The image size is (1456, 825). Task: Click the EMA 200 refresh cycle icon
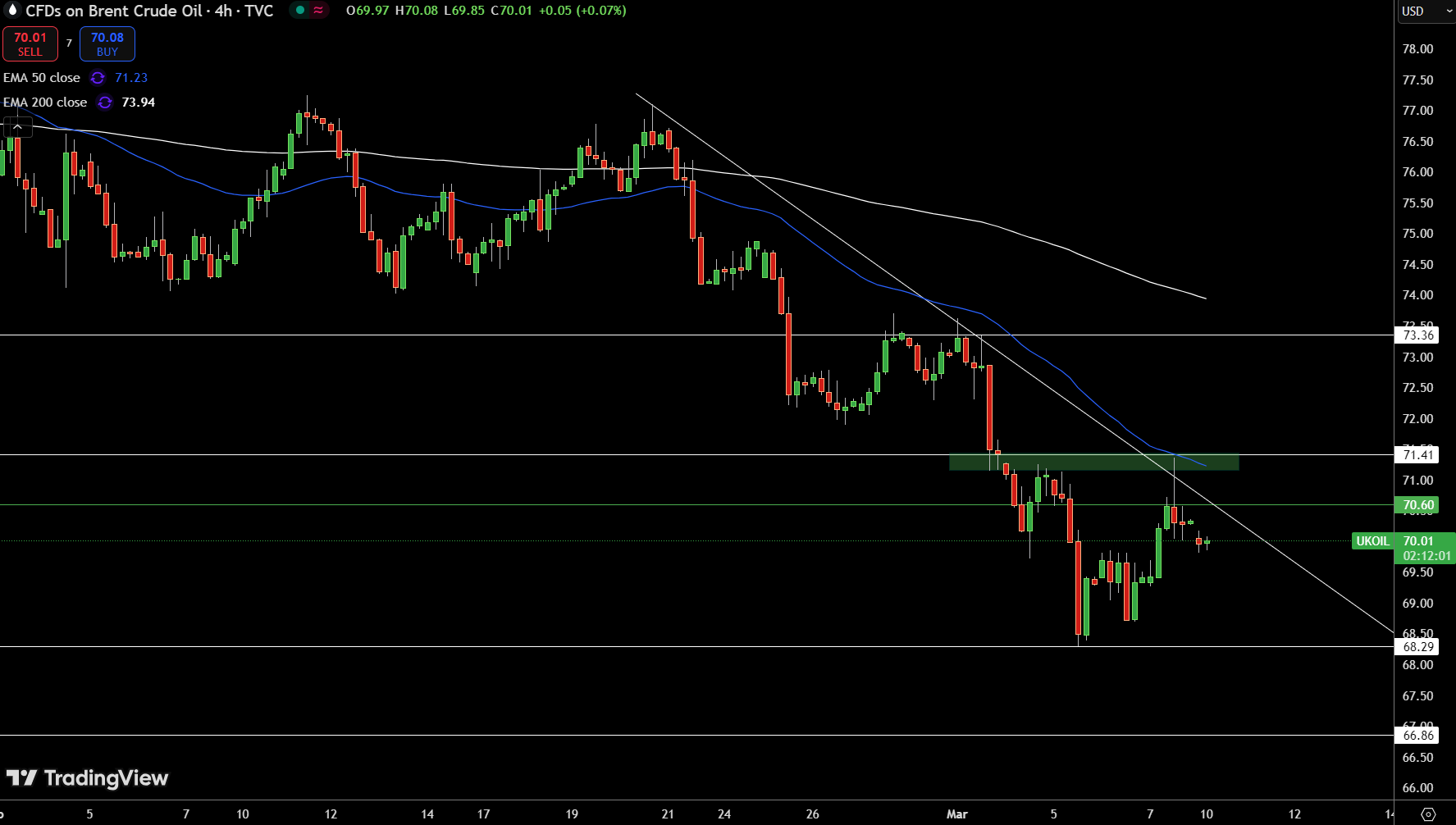(105, 103)
